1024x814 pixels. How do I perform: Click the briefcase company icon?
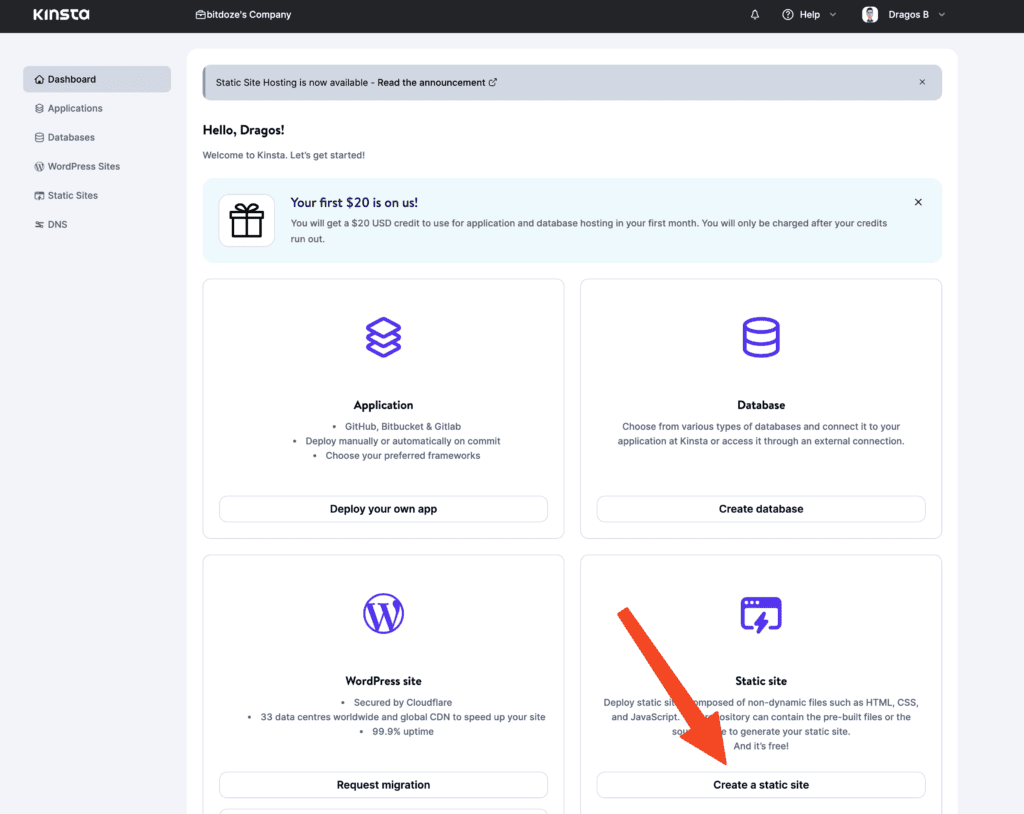[x=200, y=14]
